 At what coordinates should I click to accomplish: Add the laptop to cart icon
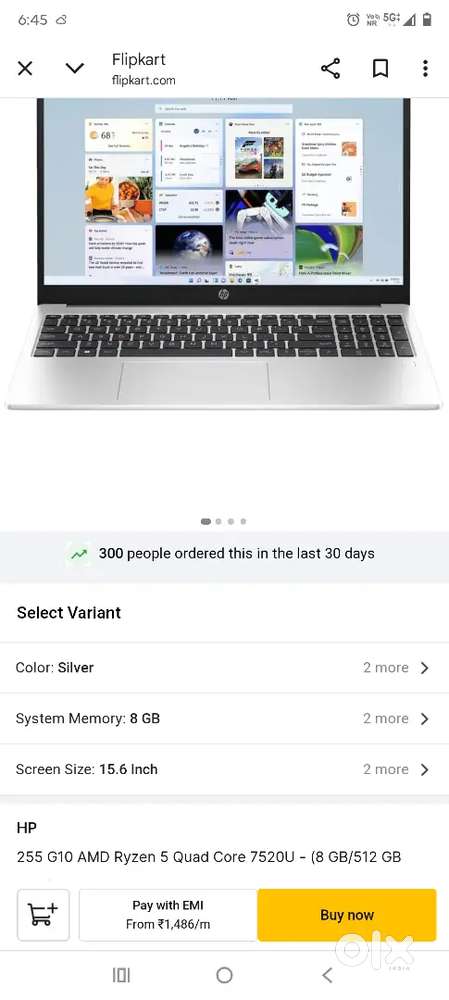tap(43, 915)
